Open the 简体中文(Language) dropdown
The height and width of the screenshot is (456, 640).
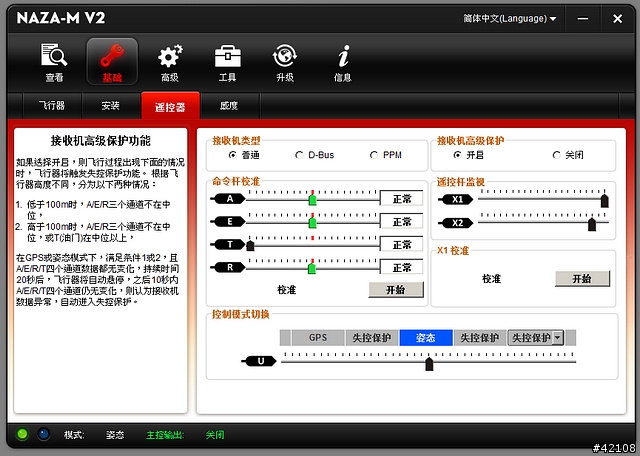pos(510,19)
